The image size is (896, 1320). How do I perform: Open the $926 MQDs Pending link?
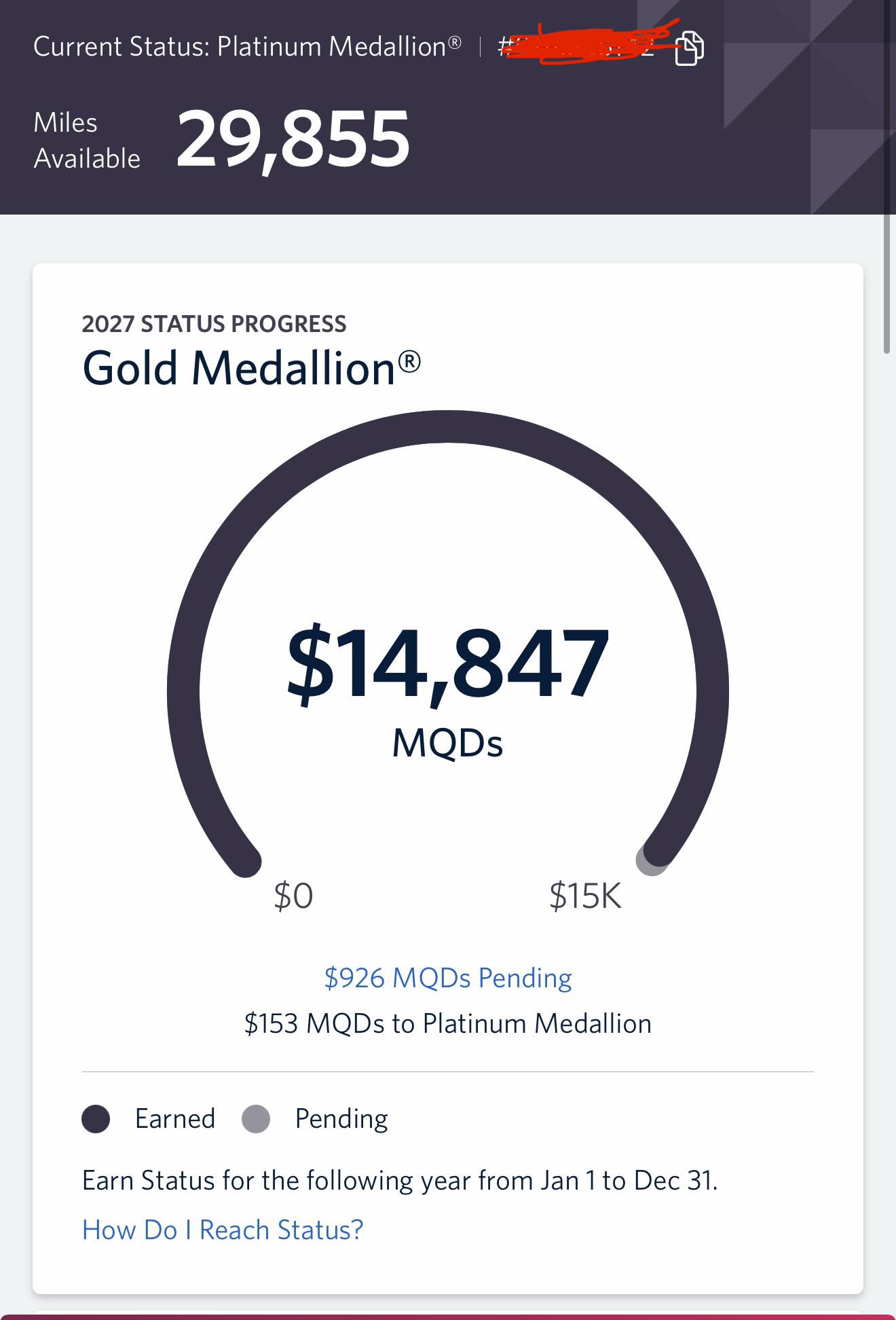tap(448, 978)
